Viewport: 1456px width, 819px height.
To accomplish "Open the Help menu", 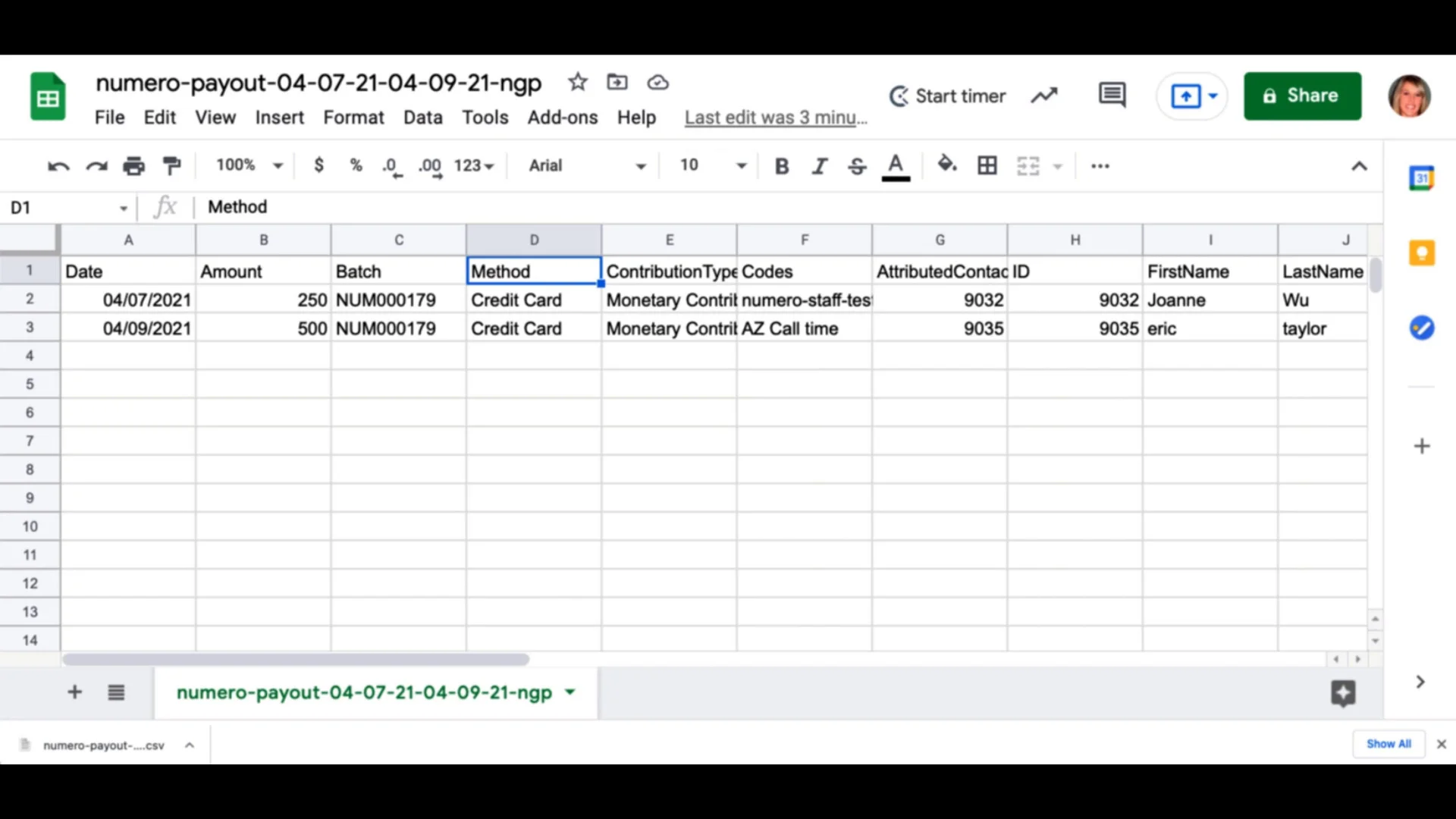I will 636,118.
